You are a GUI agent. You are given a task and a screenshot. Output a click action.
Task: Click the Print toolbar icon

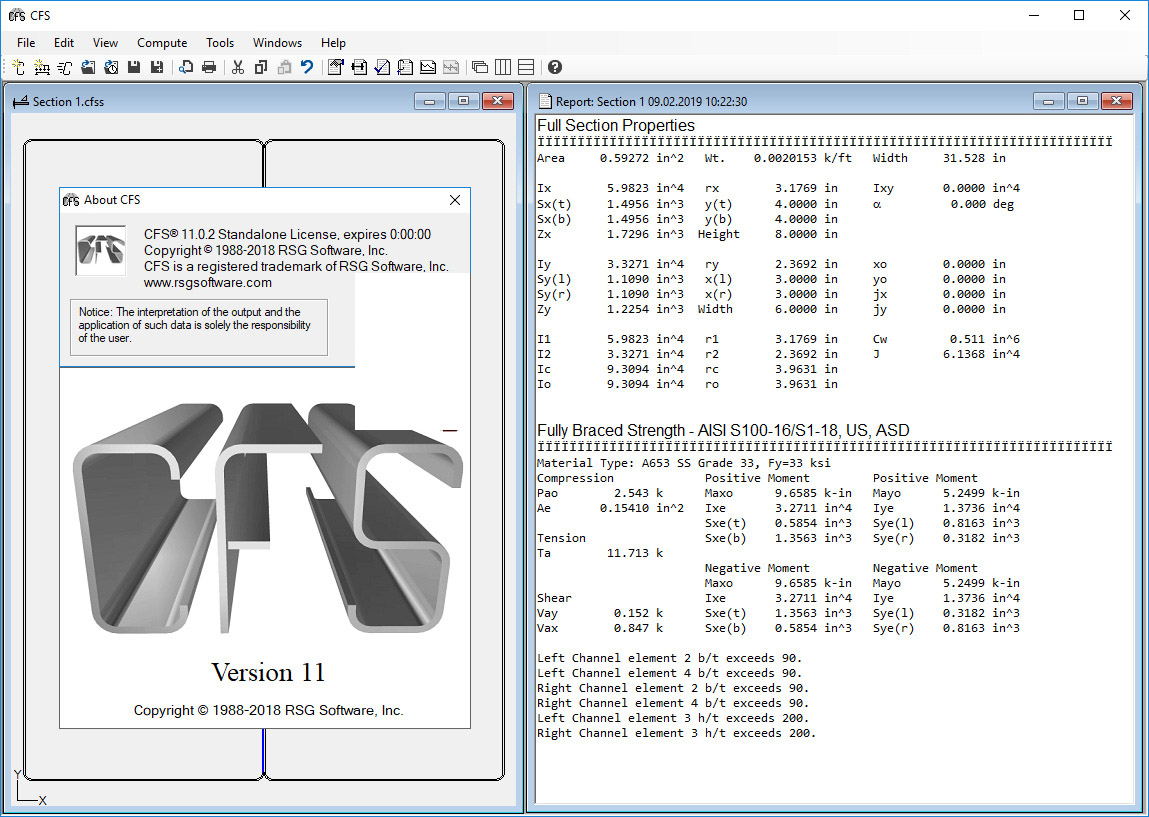tap(209, 67)
